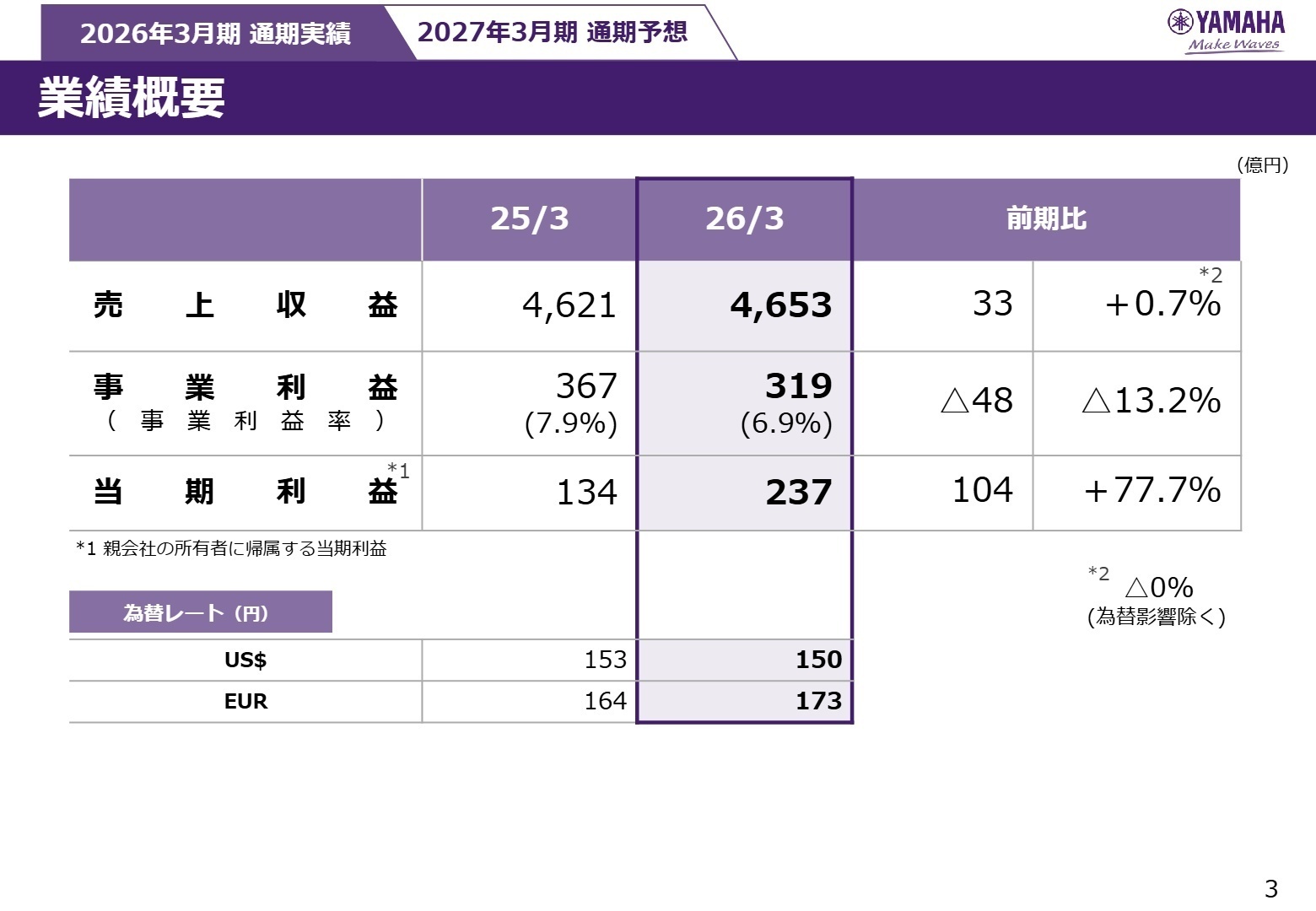The height and width of the screenshot is (911, 1316).
Task: Click the *1 親会社の所有者 footnote
Action: (231, 548)
